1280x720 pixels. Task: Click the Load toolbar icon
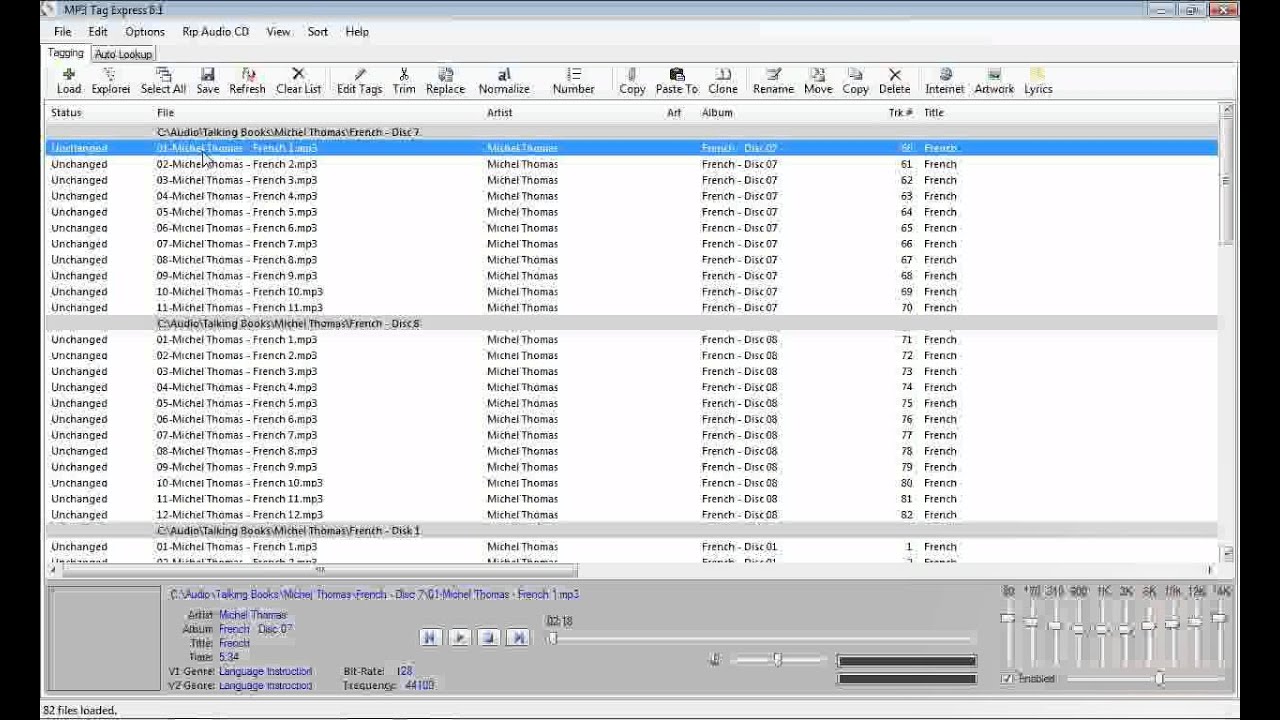coord(69,81)
